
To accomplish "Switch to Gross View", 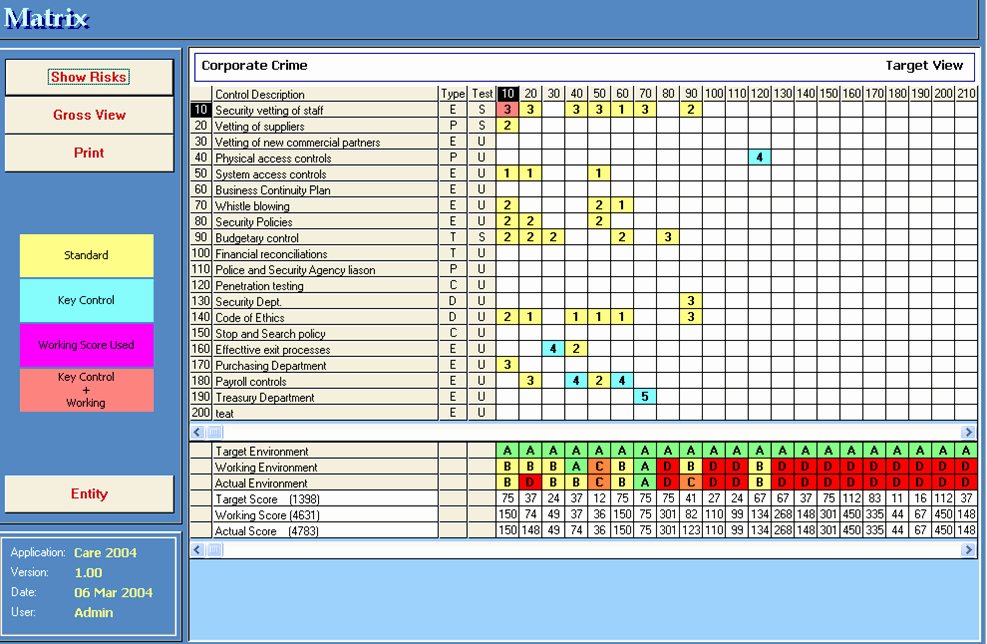I will pyautogui.click(x=89, y=115).
